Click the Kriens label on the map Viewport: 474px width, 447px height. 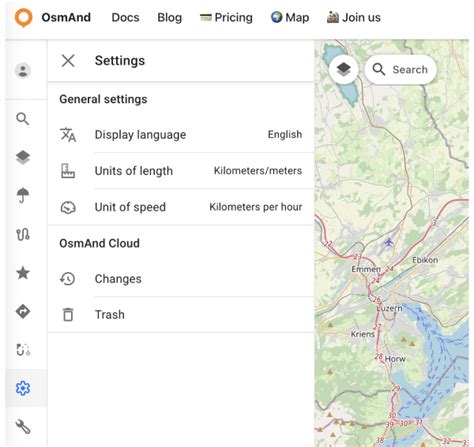363,334
